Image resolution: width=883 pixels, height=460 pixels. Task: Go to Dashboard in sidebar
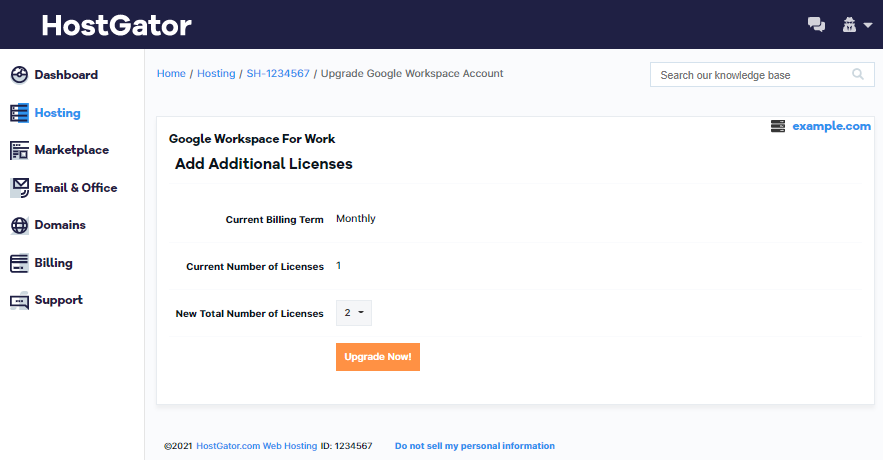[x=66, y=75]
